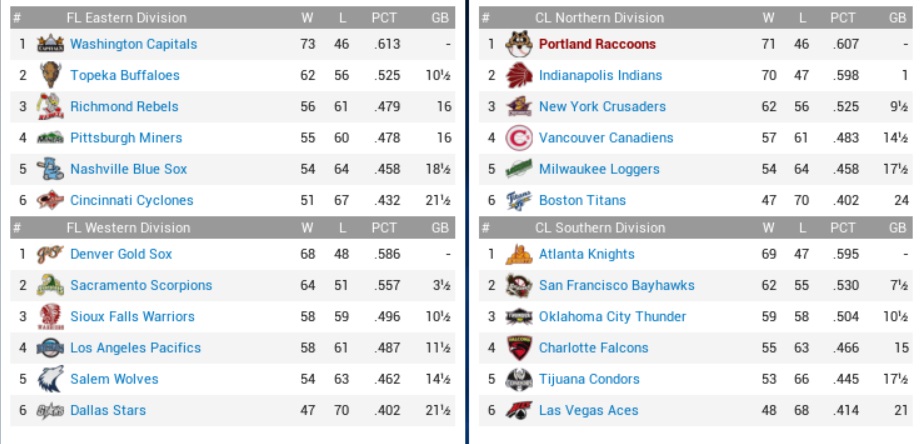Click the Indianapolis Indians logo icon

click(518, 75)
